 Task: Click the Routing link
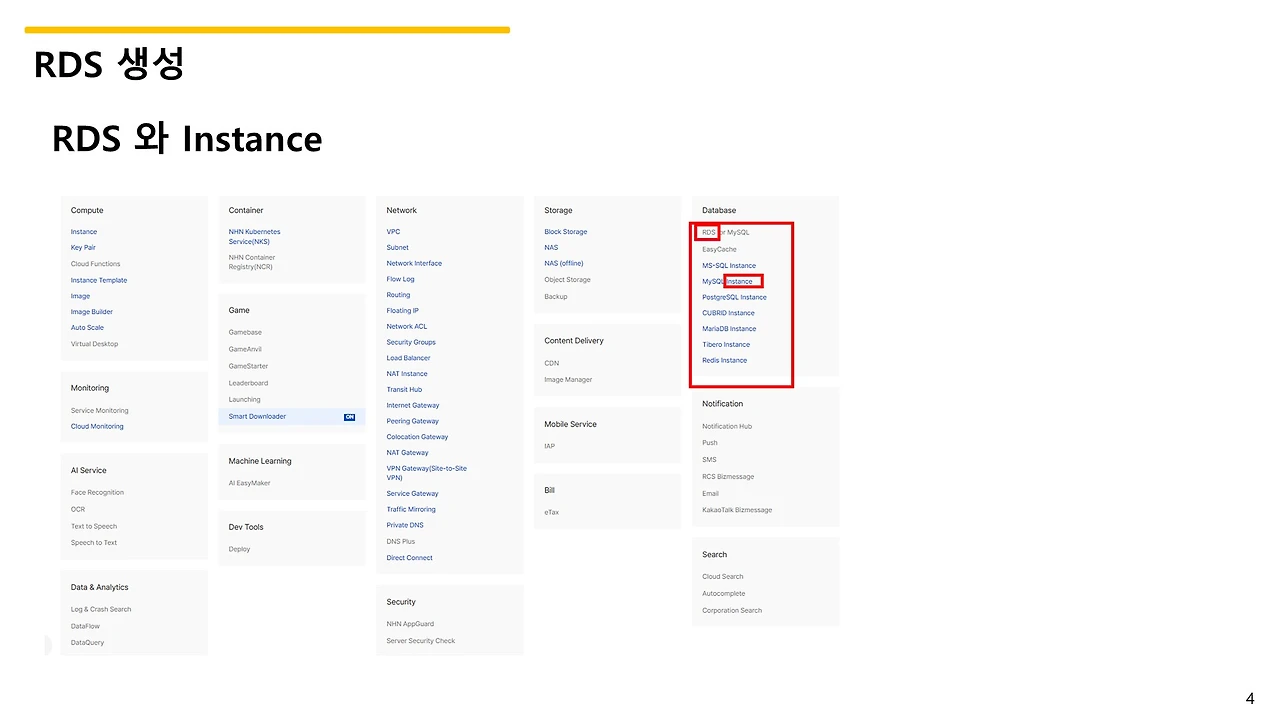coord(398,295)
